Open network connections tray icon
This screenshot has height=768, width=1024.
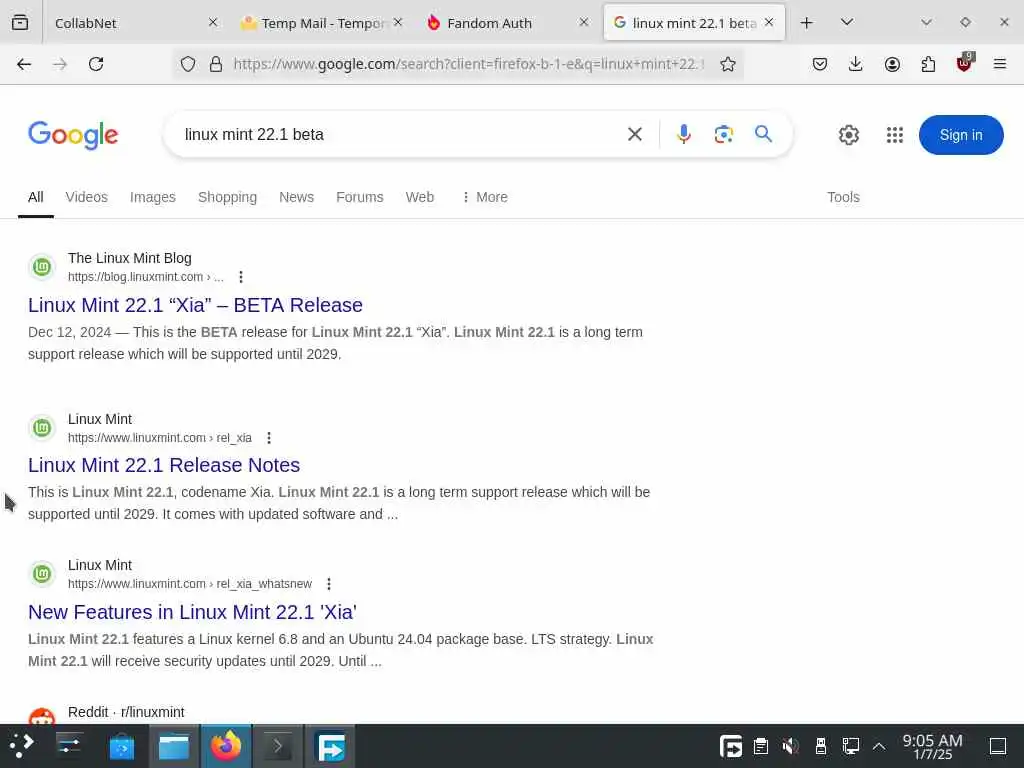(850, 746)
